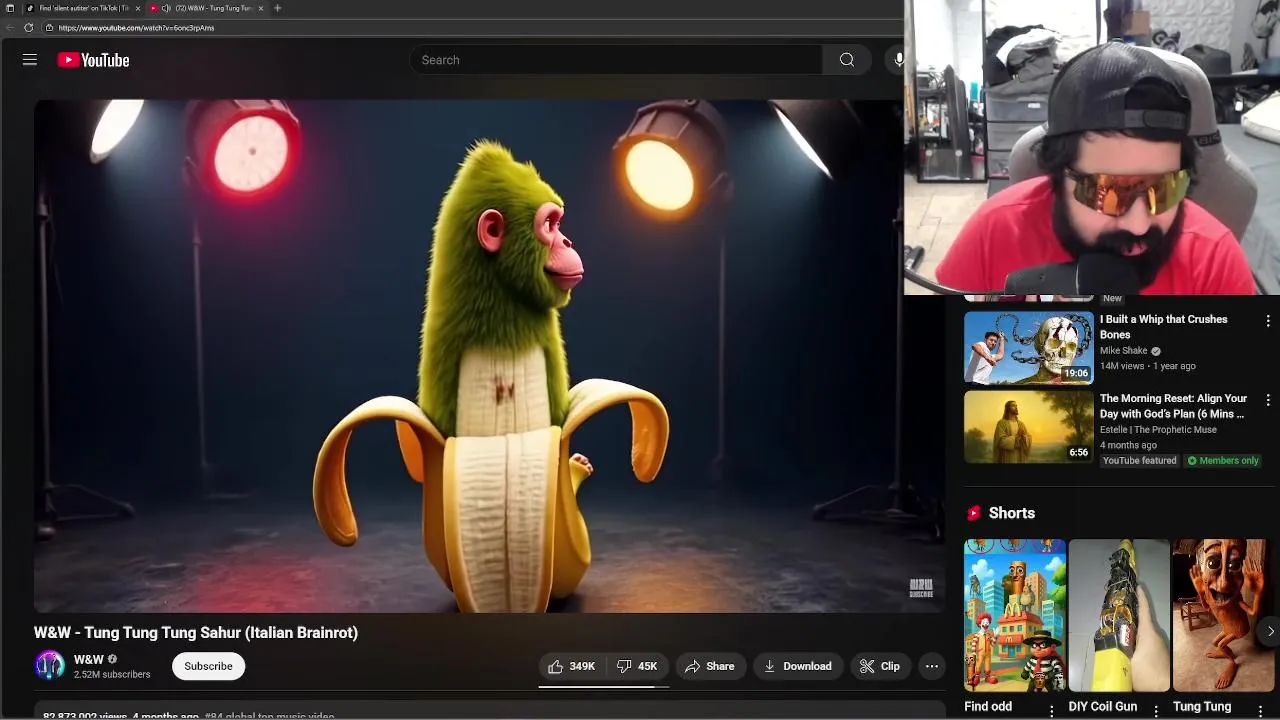
Task: Download the video
Action: (x=797, y=666)
